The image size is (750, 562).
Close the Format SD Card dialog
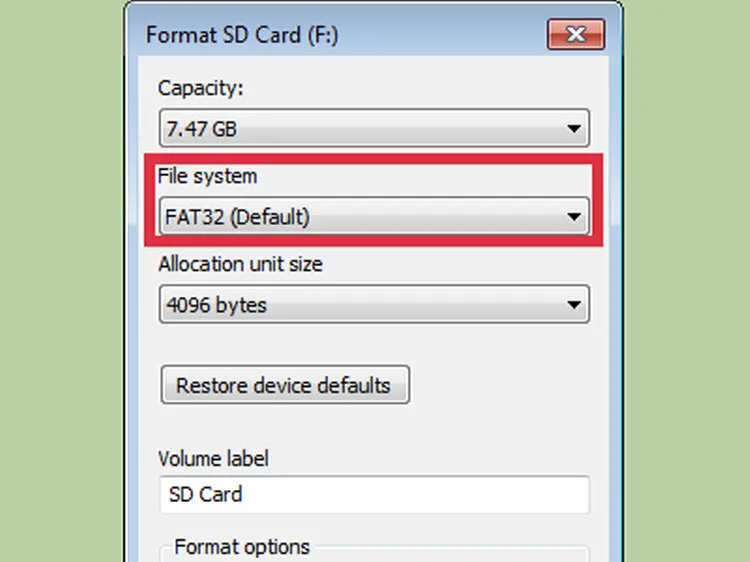(575, 35)
